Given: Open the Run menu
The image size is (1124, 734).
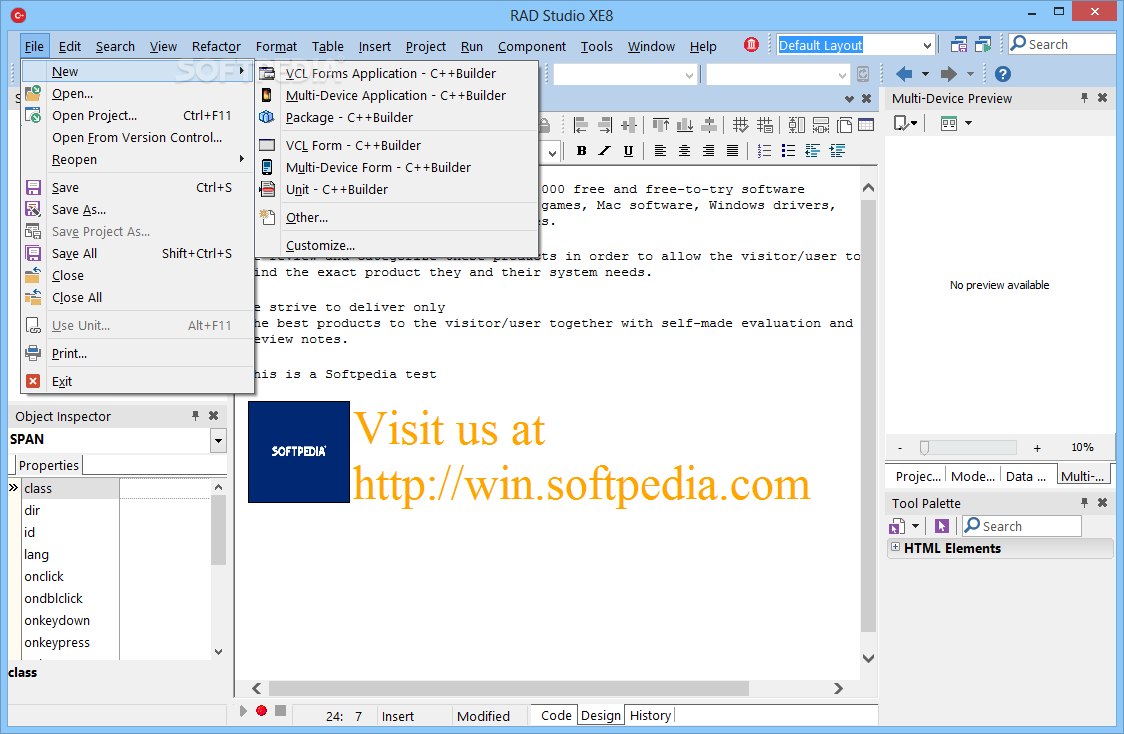Looking at the screenshot, I should tap(471, 47).
